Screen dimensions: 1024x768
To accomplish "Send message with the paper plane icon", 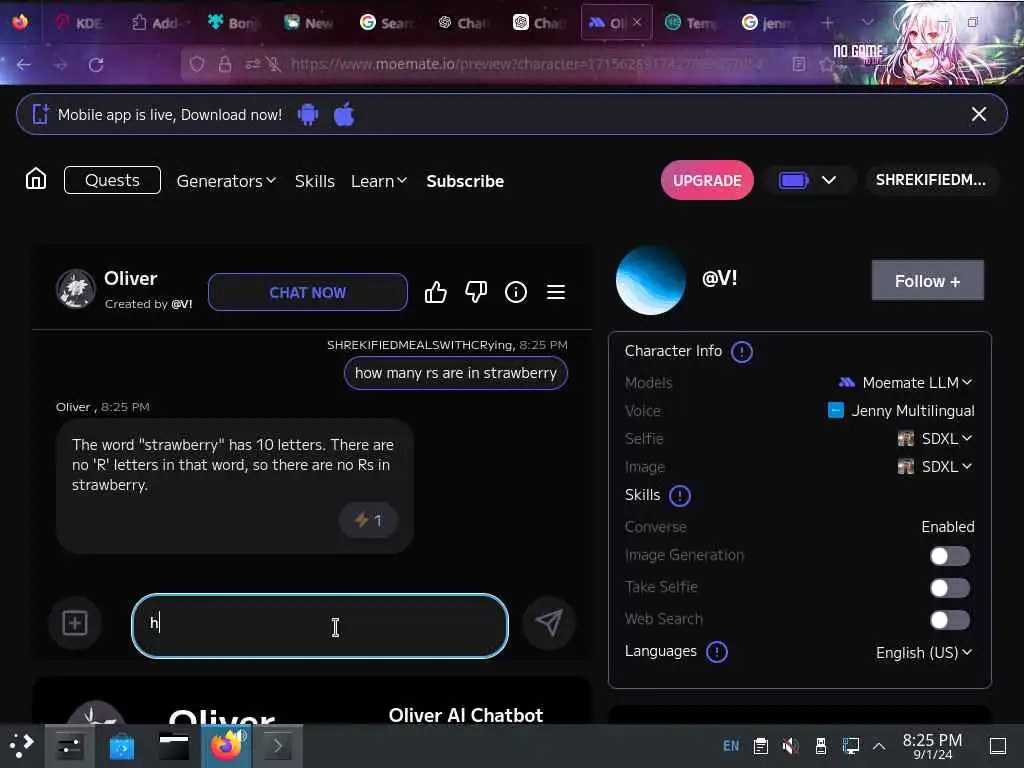I will [549, 622].
